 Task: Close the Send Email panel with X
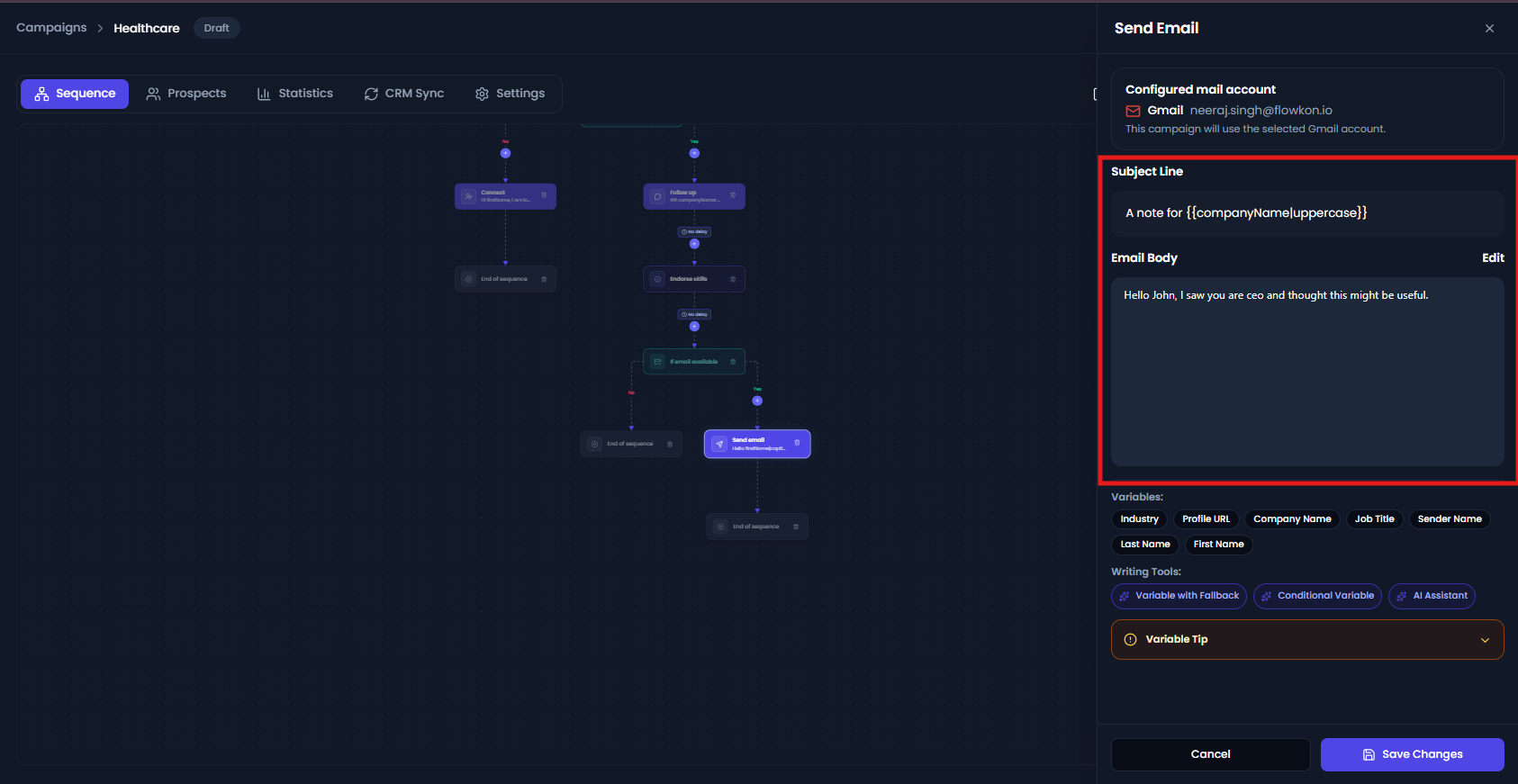click(x=1489, y=29)
